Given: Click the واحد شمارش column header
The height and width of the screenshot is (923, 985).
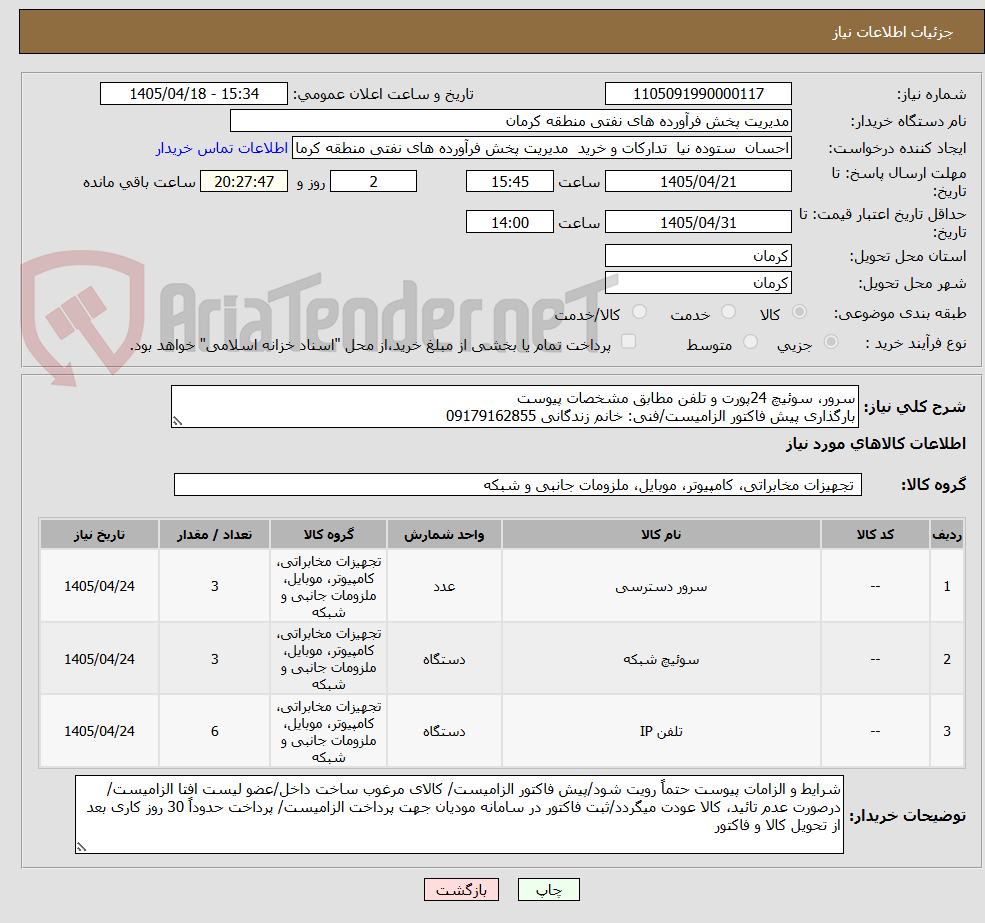Looking at the screenshot, I should [444, 534].
